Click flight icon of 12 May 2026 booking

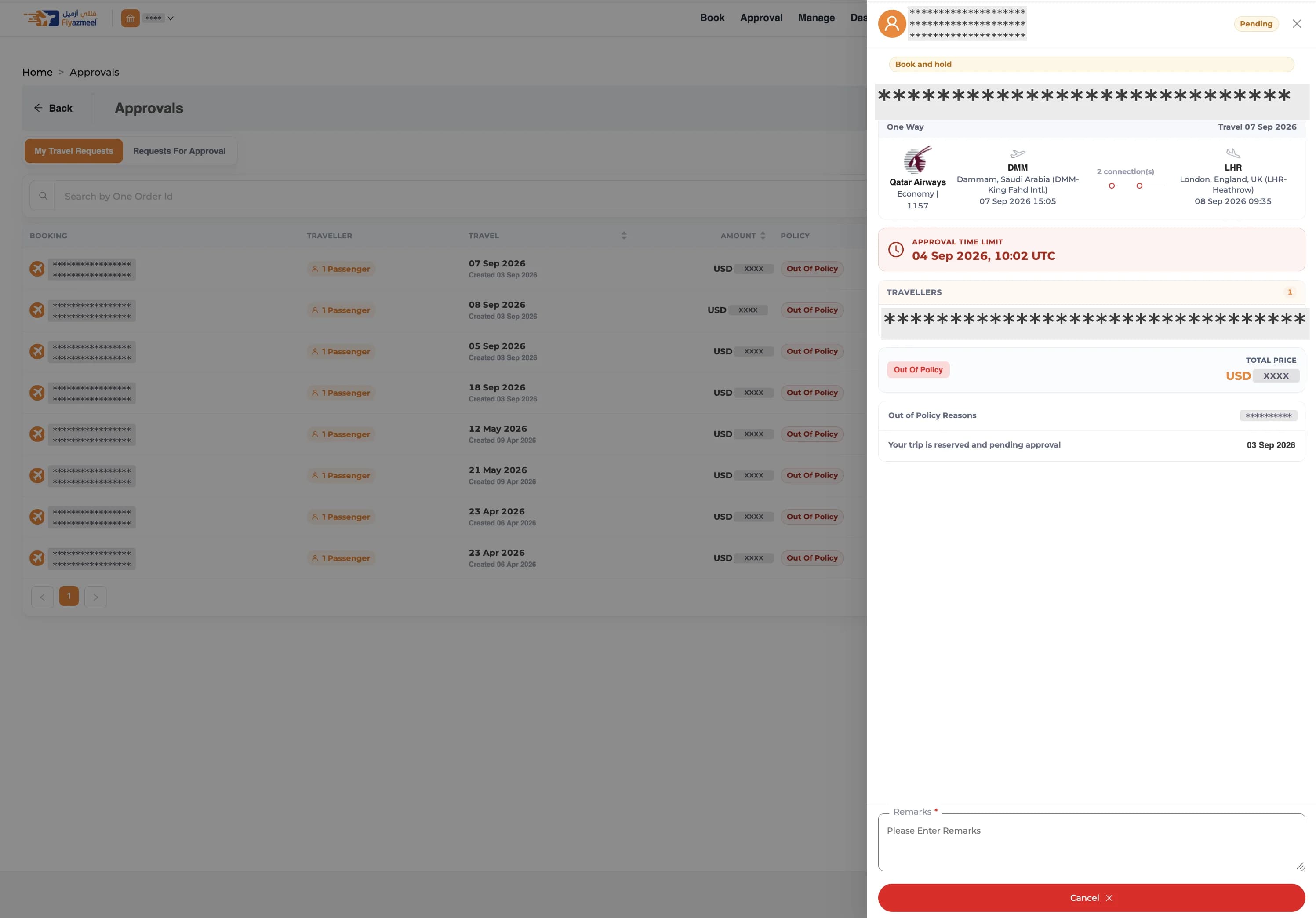(x=37, y=434)
